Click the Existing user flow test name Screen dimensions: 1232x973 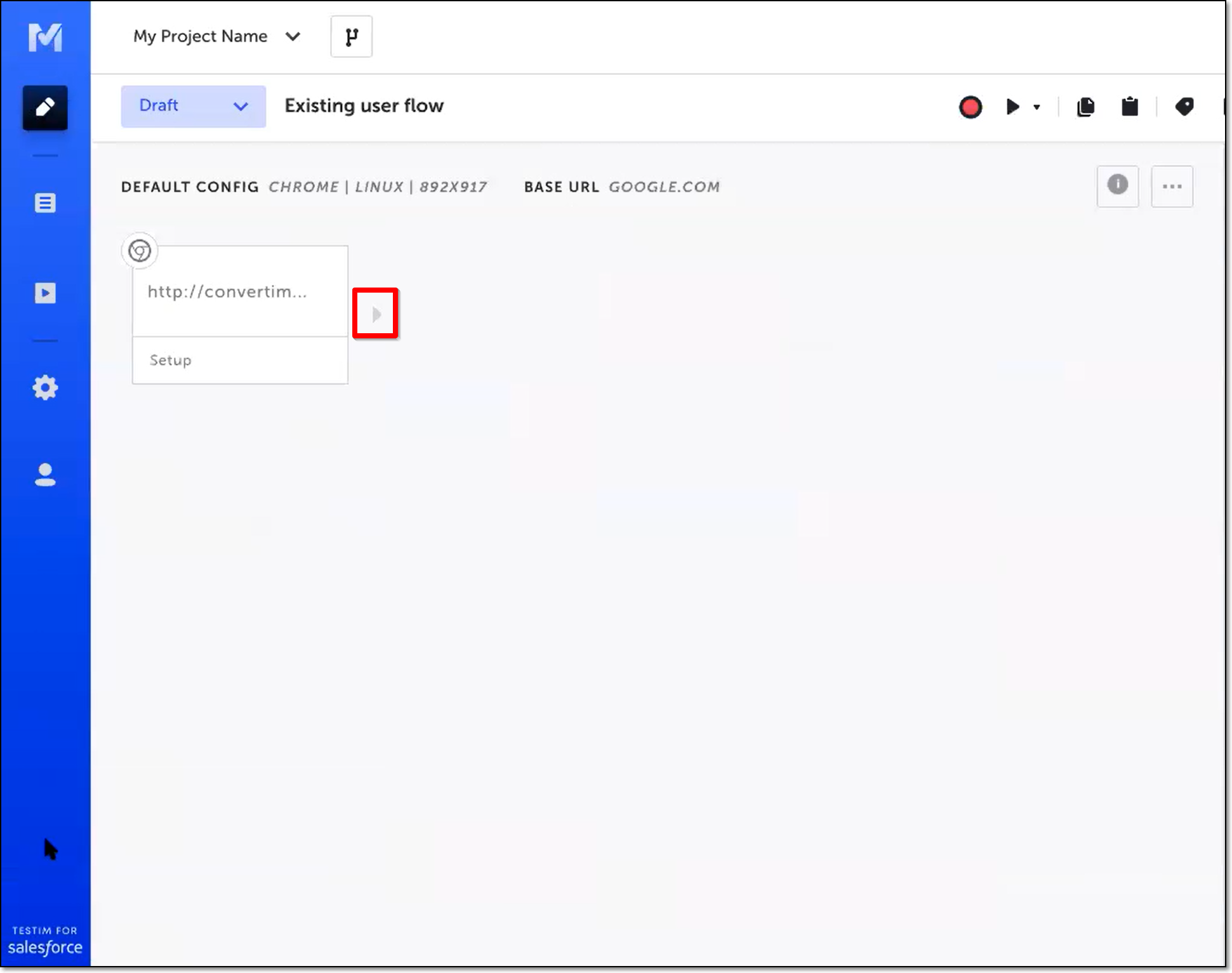point(364,106)
